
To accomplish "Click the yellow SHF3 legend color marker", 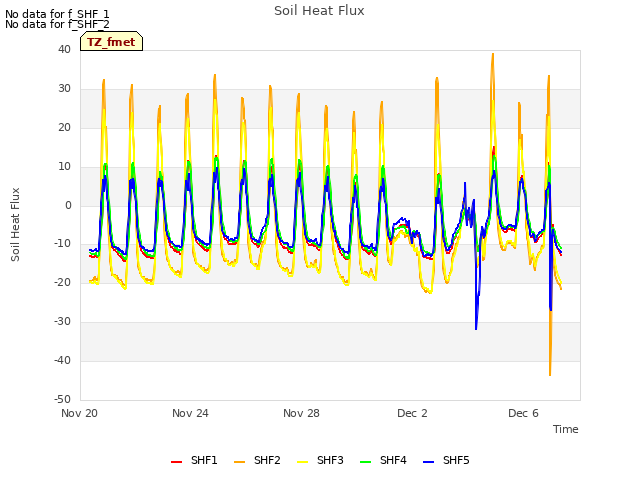I will pos(302,462).
